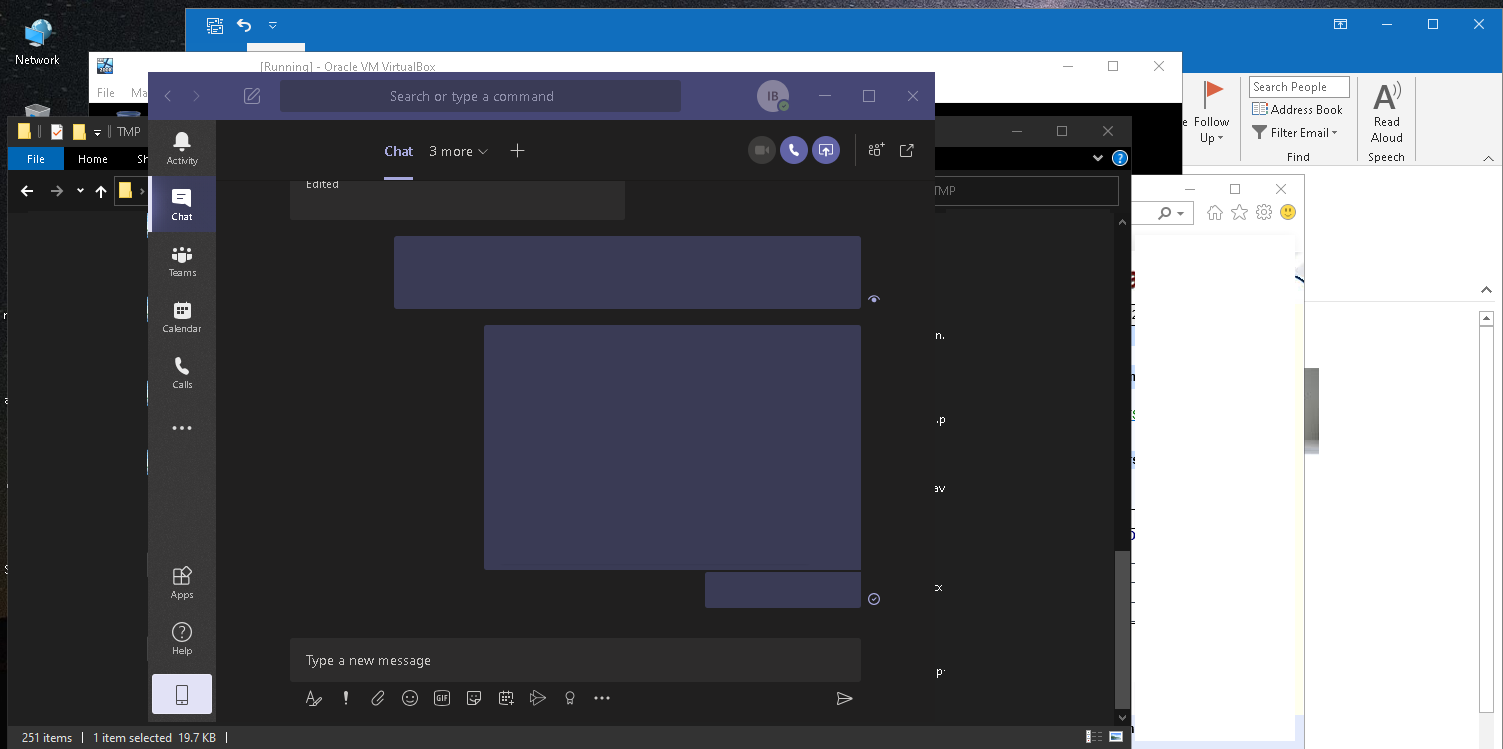Open Home tab in File Explorer
Image resolution: width=1503 pixels, height=749 pixels.
click(93, 159)
